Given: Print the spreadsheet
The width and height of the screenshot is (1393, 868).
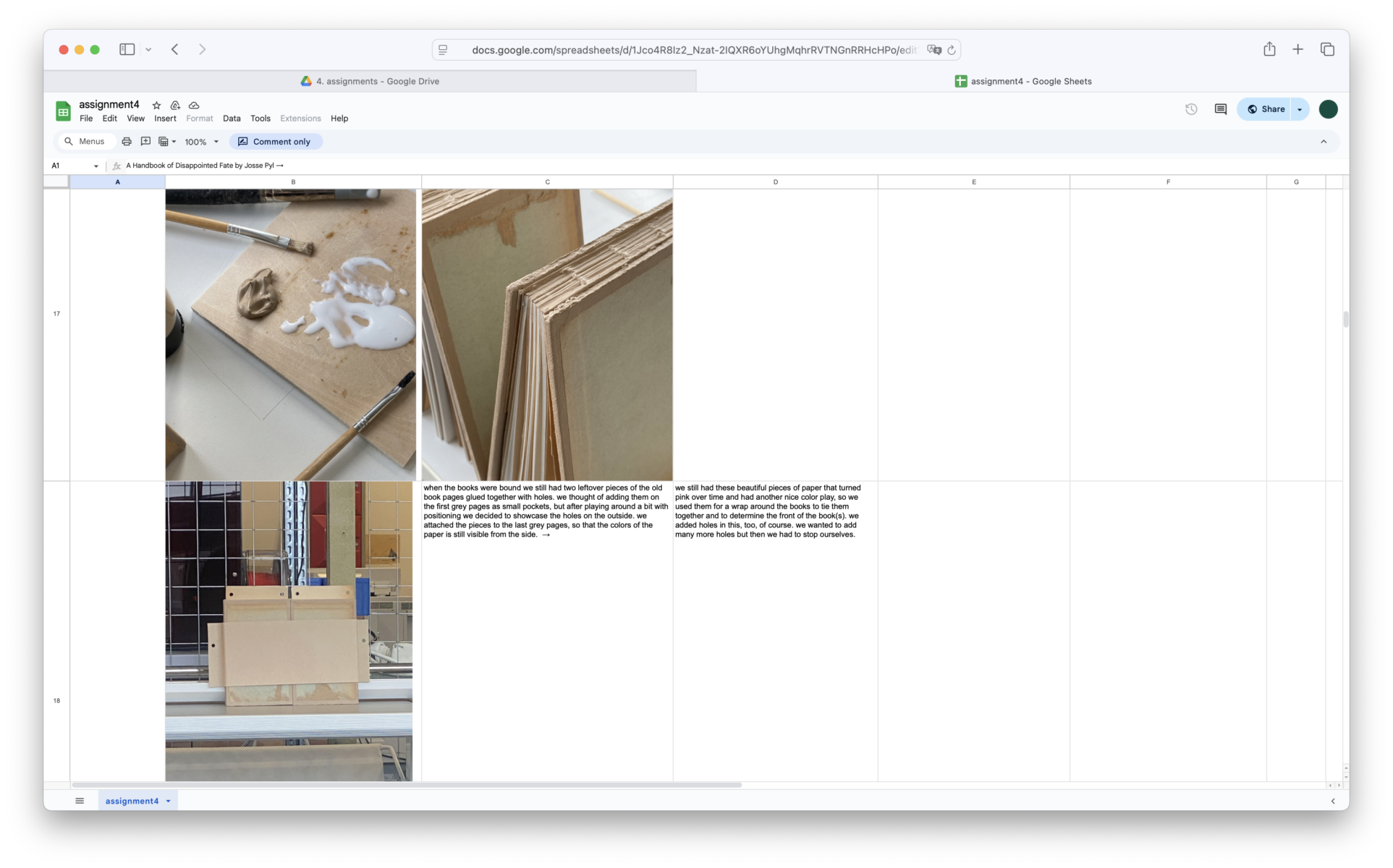Looking at the screenshot, I should (x=127, y=142).
